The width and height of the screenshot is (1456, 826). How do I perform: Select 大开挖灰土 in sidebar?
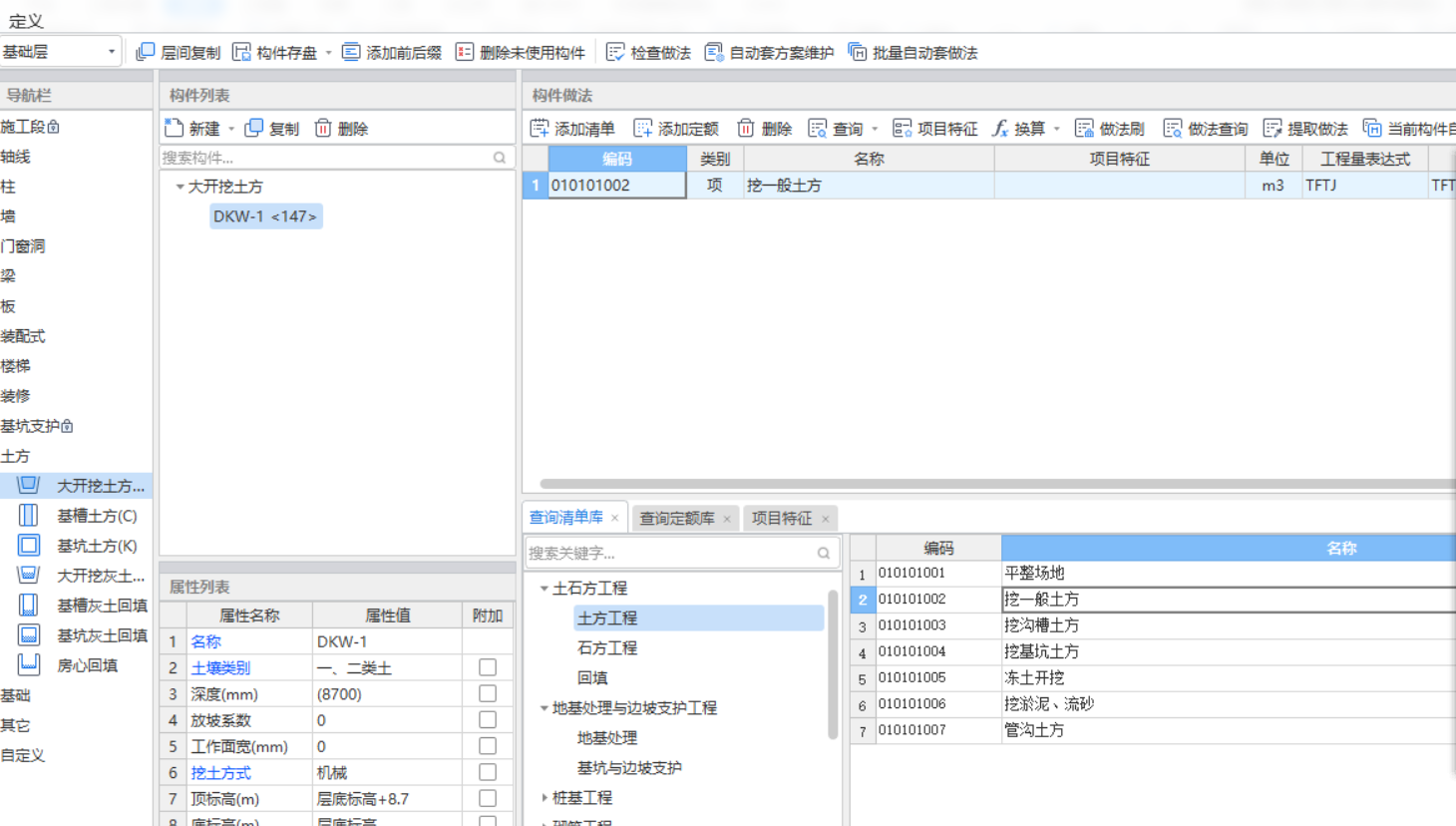(77, 576)
